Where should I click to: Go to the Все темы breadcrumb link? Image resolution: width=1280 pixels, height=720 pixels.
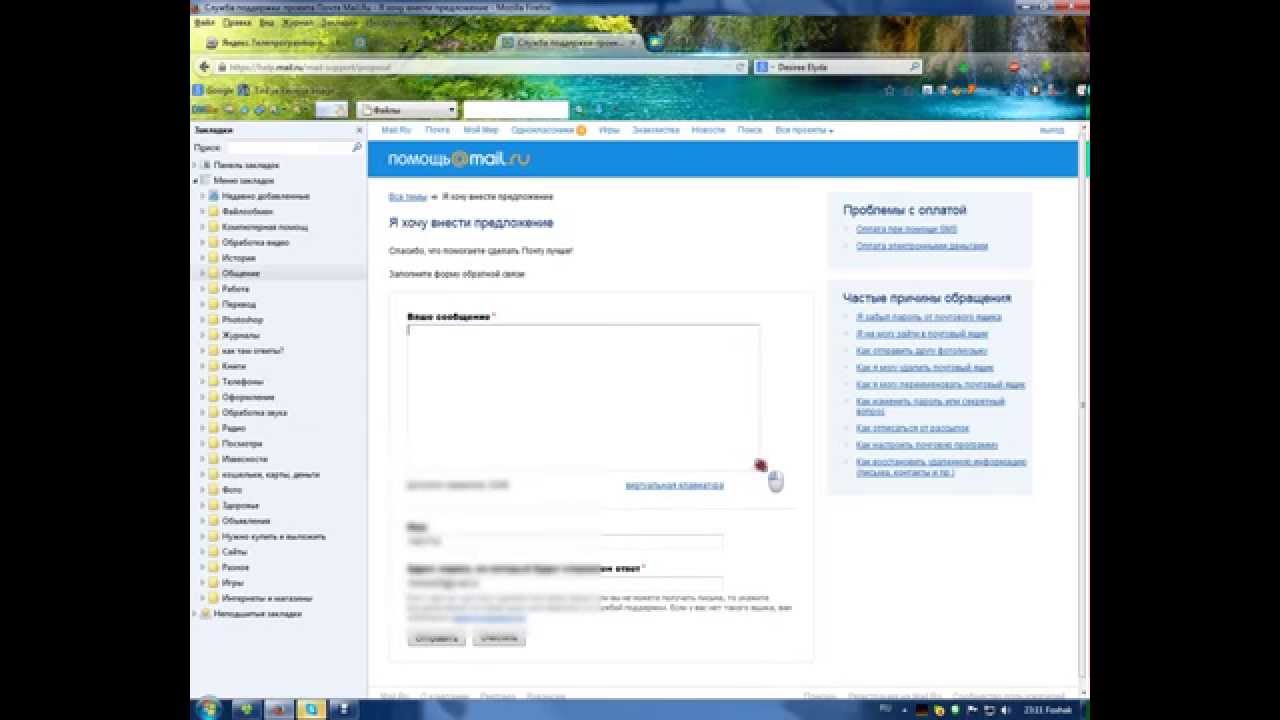pyautogui.click(x=408, y=197)
